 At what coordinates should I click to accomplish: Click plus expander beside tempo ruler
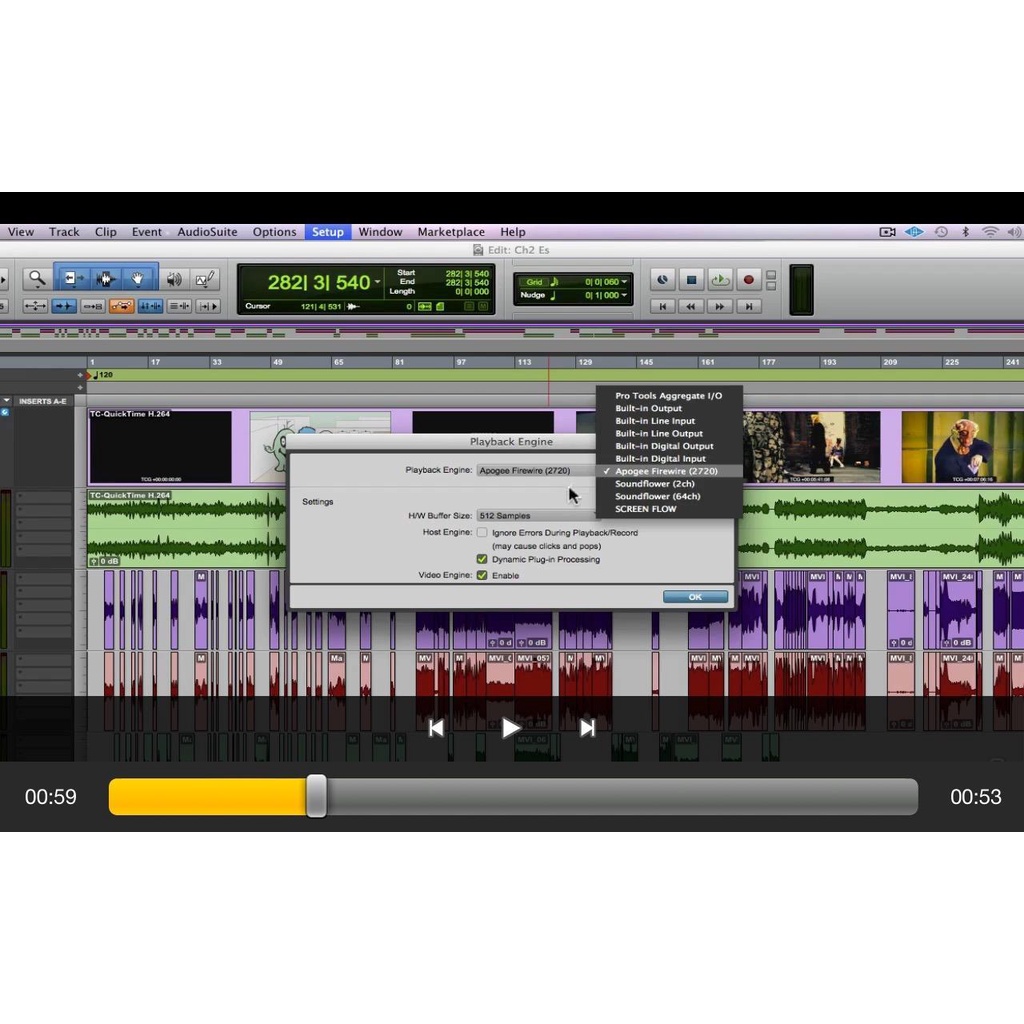pos(80,375)
